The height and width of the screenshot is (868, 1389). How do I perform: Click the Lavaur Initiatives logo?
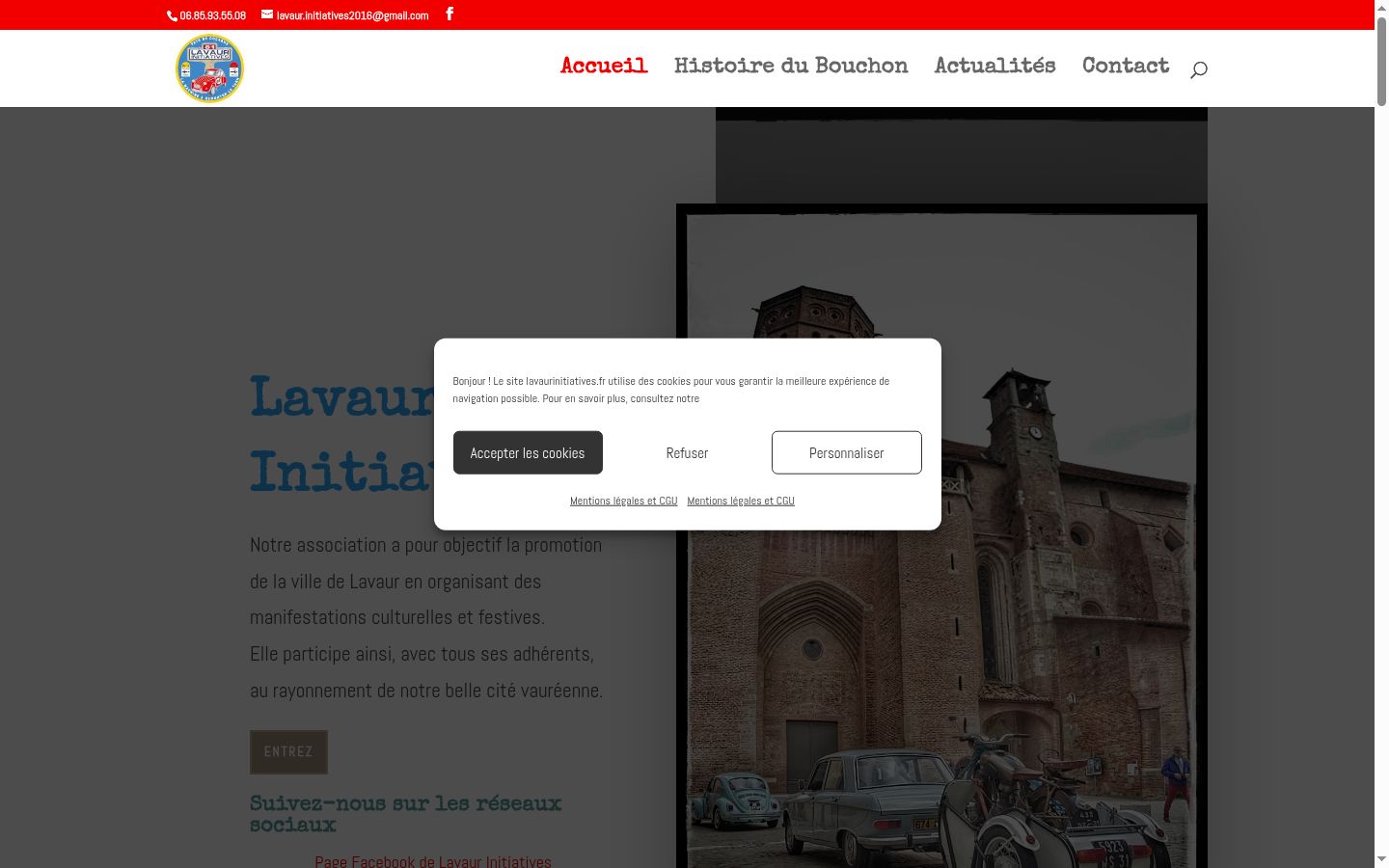point(209,68)
